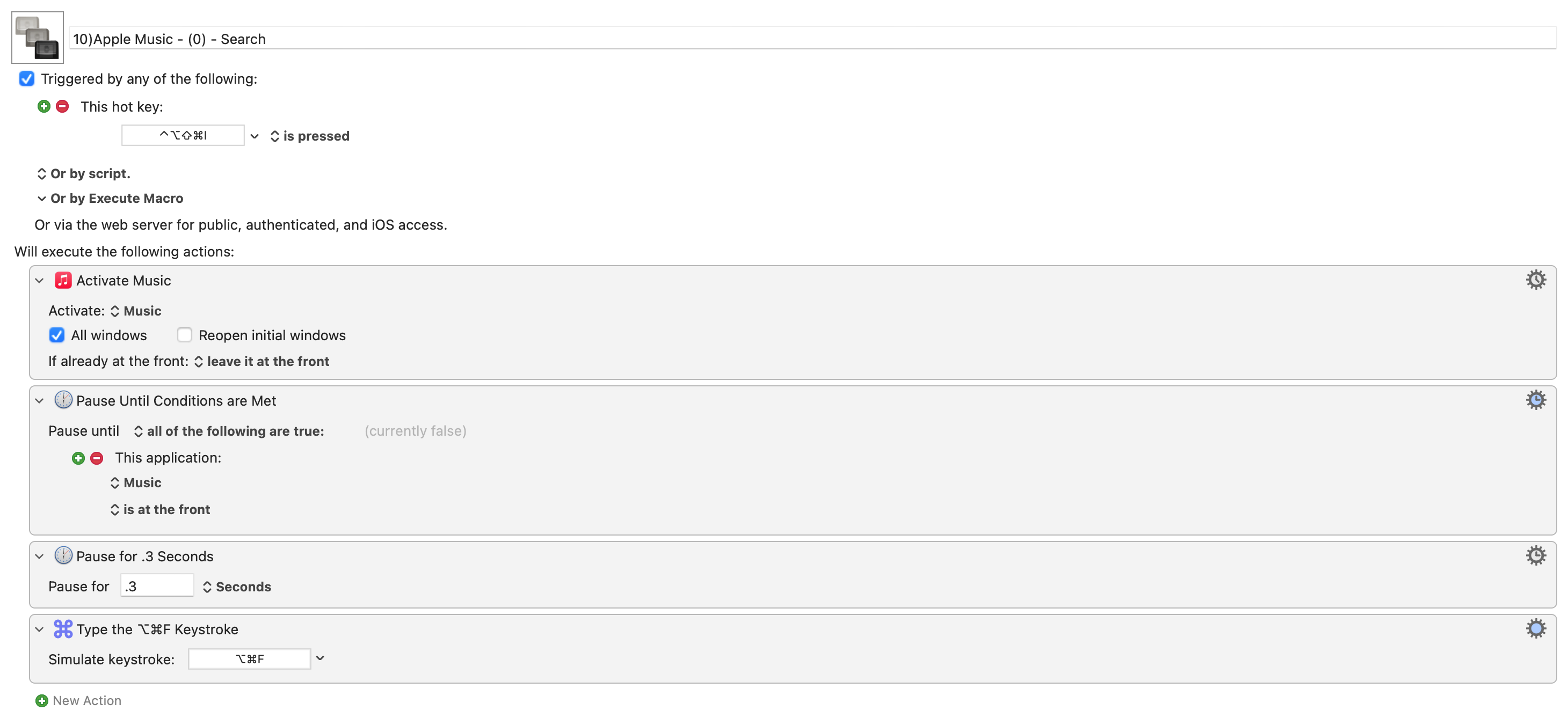Open gear menu for Type Keystroke action
This screenshot has height=718, width=1568.
coord(1535,628)
